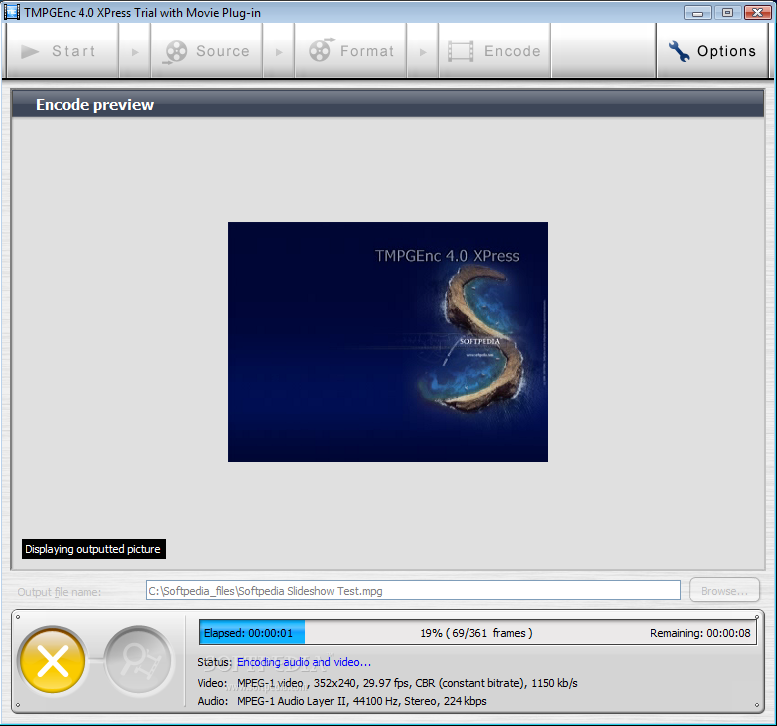Open the Encode stage tab
Screen dimensions: 777x726
495,51
